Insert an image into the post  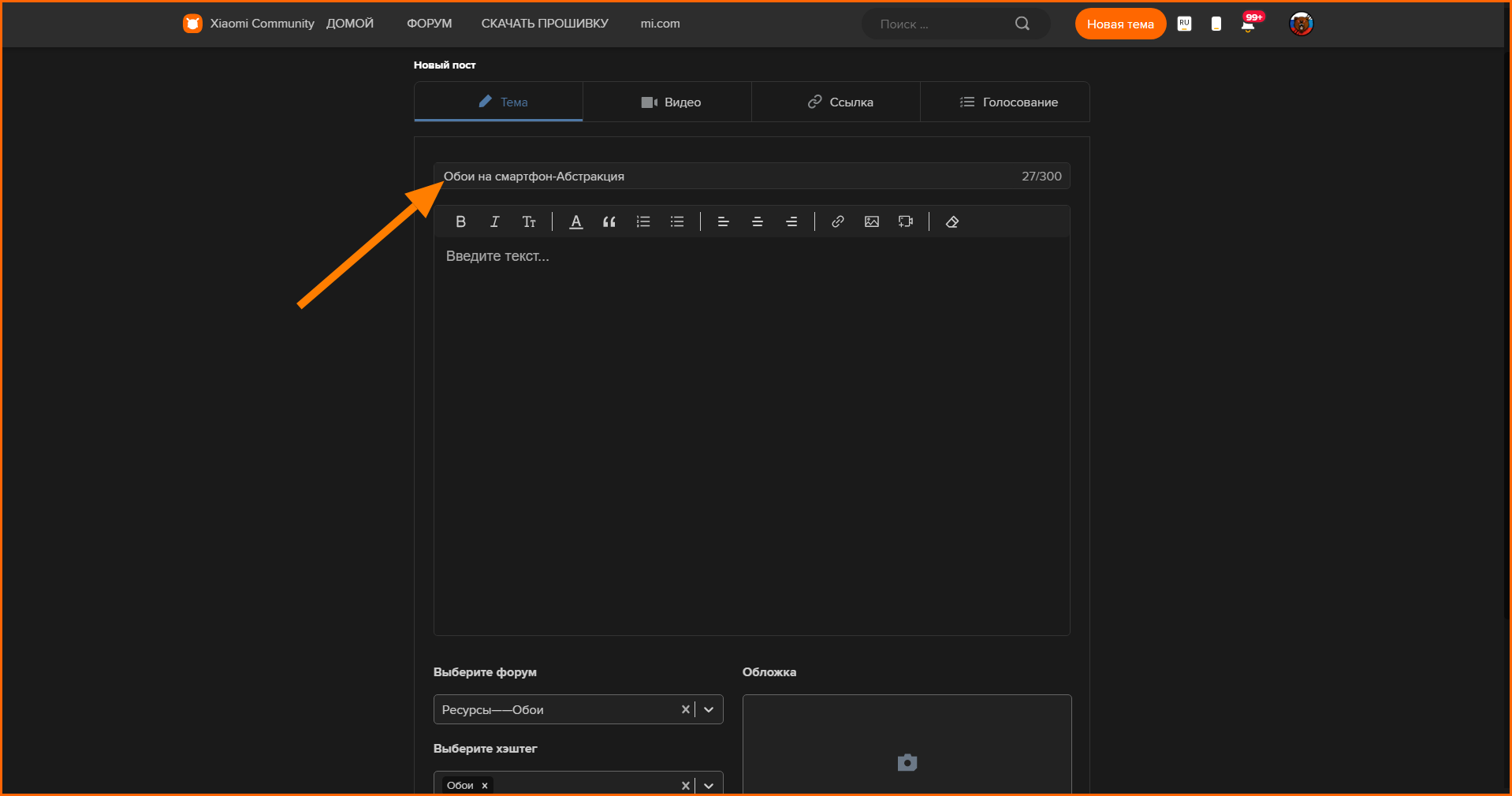click(872, 221)
